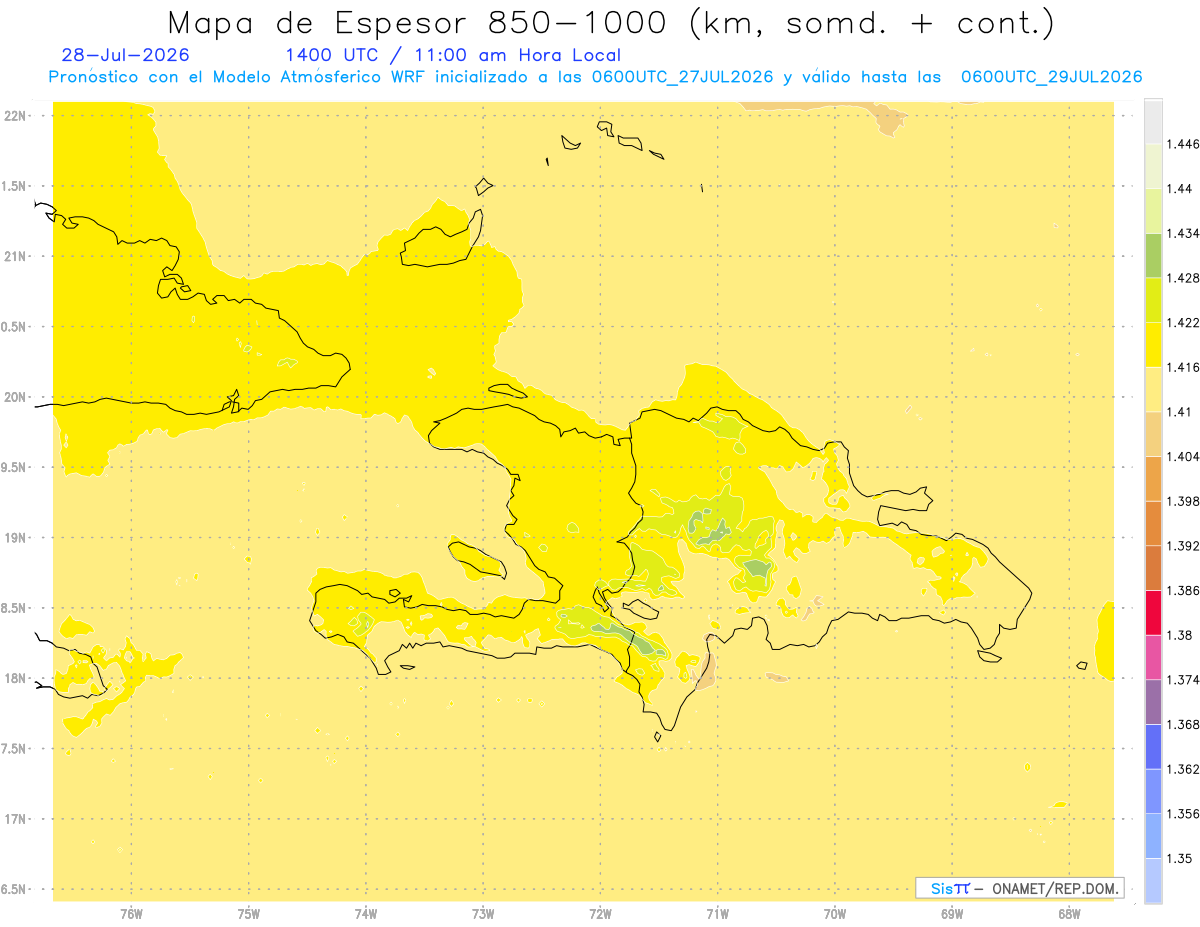Click the '1400 UTC / 11:00 am Hora Local' text
1200x927 pixels.
tap(453, 56)
